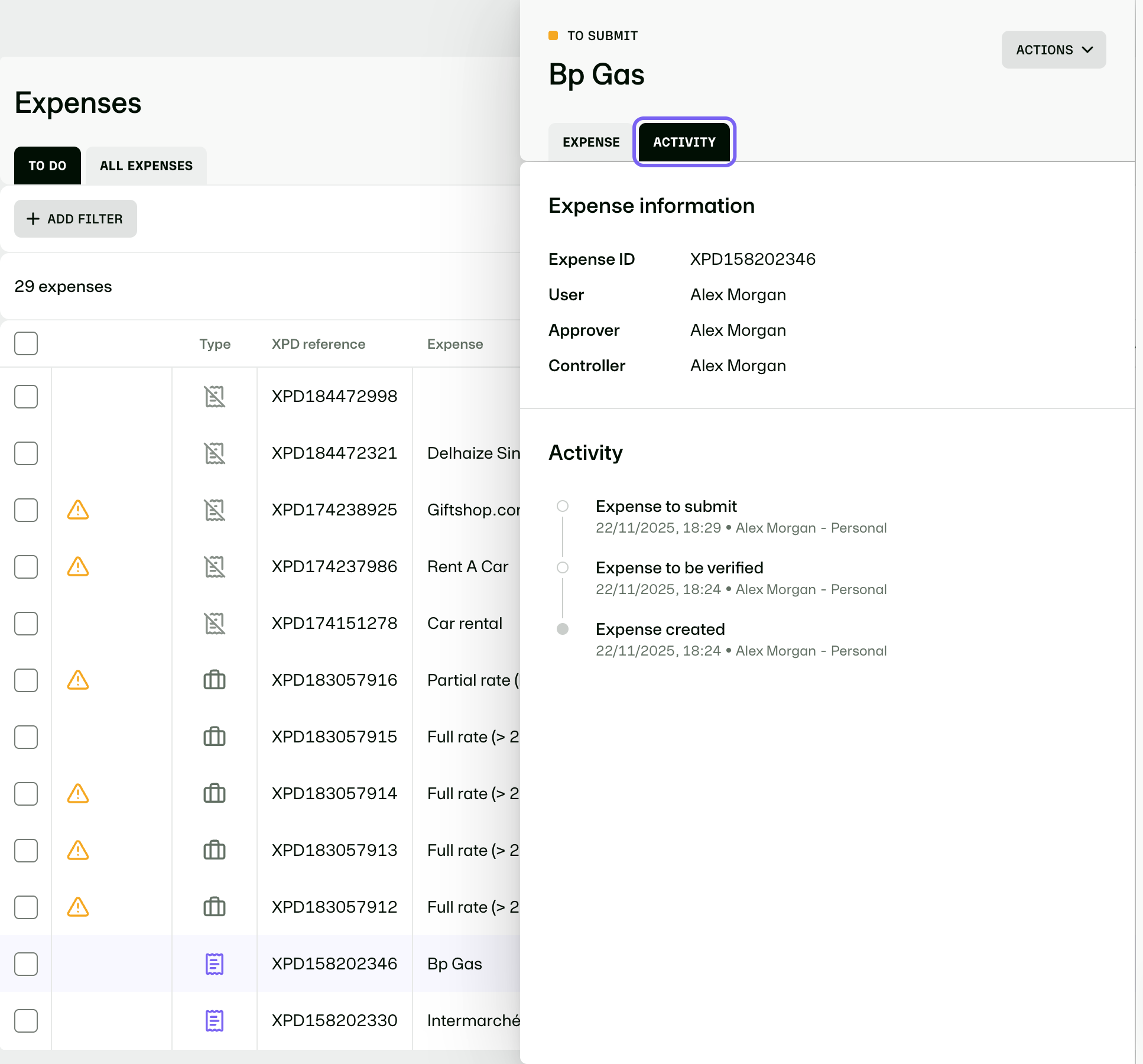Select the checkbox for XPD183057915
1143x1064 pixels.
(26, 737)
